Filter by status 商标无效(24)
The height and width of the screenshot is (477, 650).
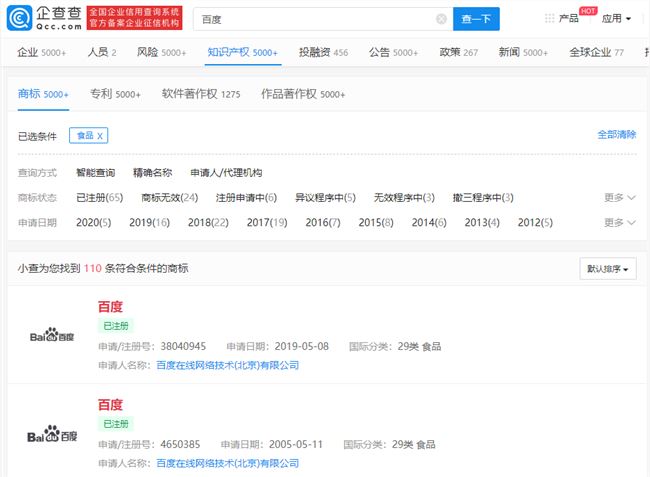tap(170, 198)
